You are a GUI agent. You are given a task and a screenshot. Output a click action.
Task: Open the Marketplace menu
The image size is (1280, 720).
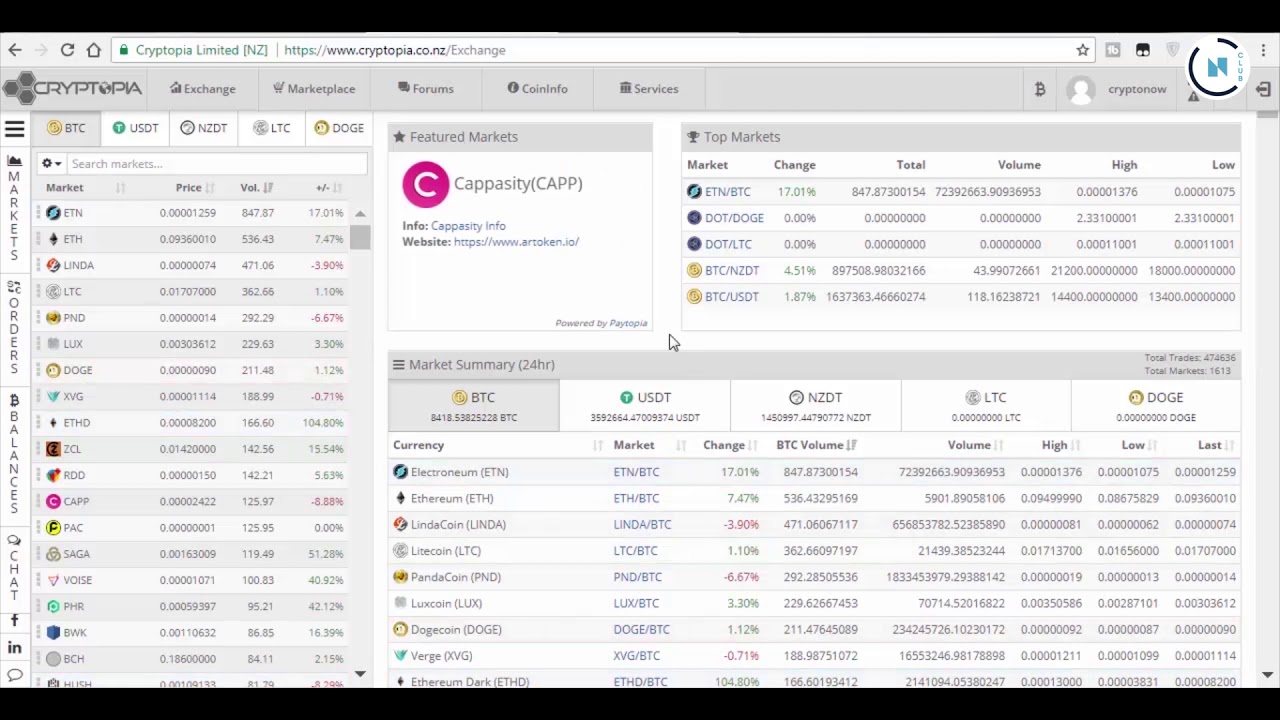coord(314,89)
